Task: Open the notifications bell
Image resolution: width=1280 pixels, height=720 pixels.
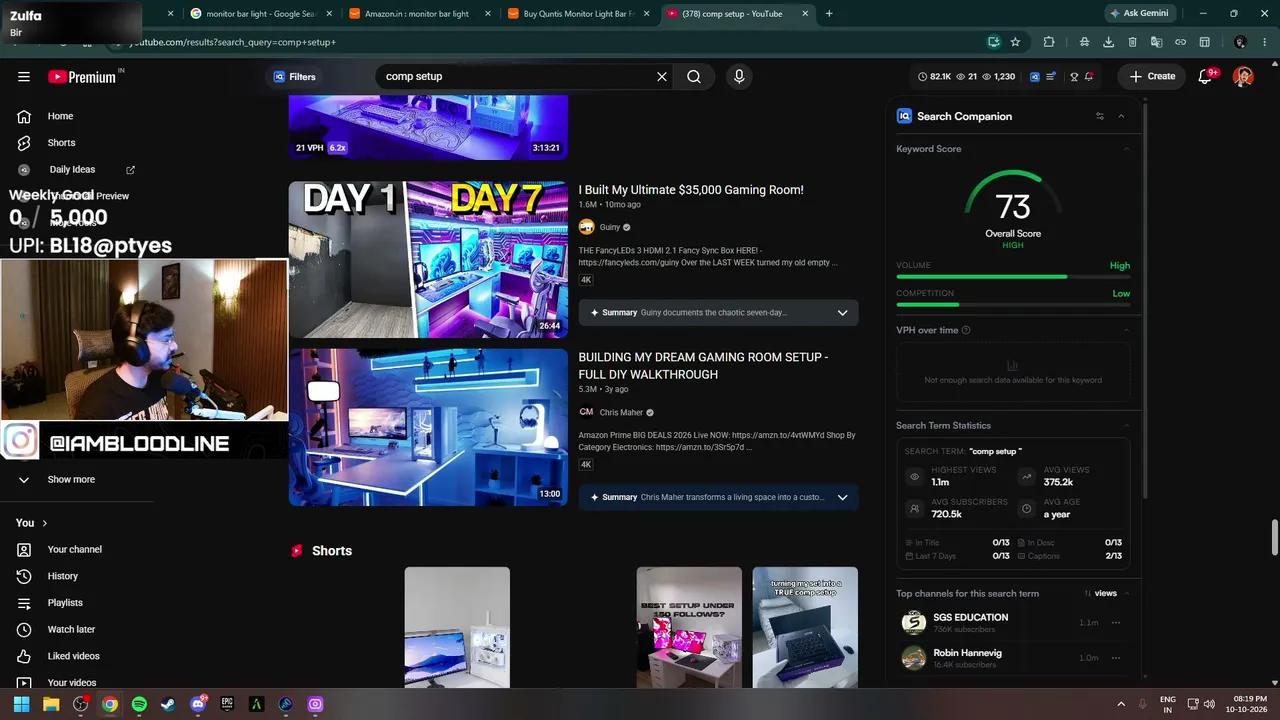Action: coord(1205,76)
